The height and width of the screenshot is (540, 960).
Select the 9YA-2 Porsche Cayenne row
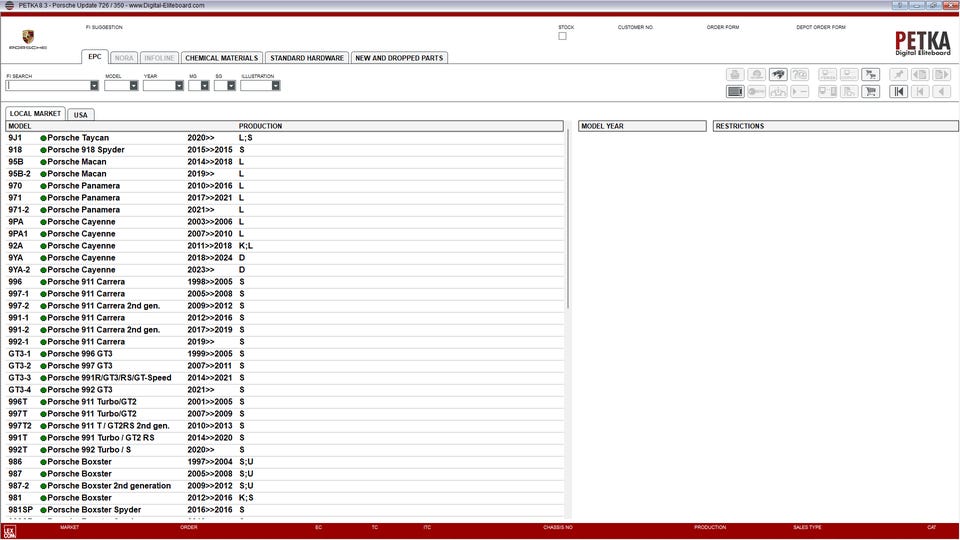pyautogui.click(x=285, y=270)
